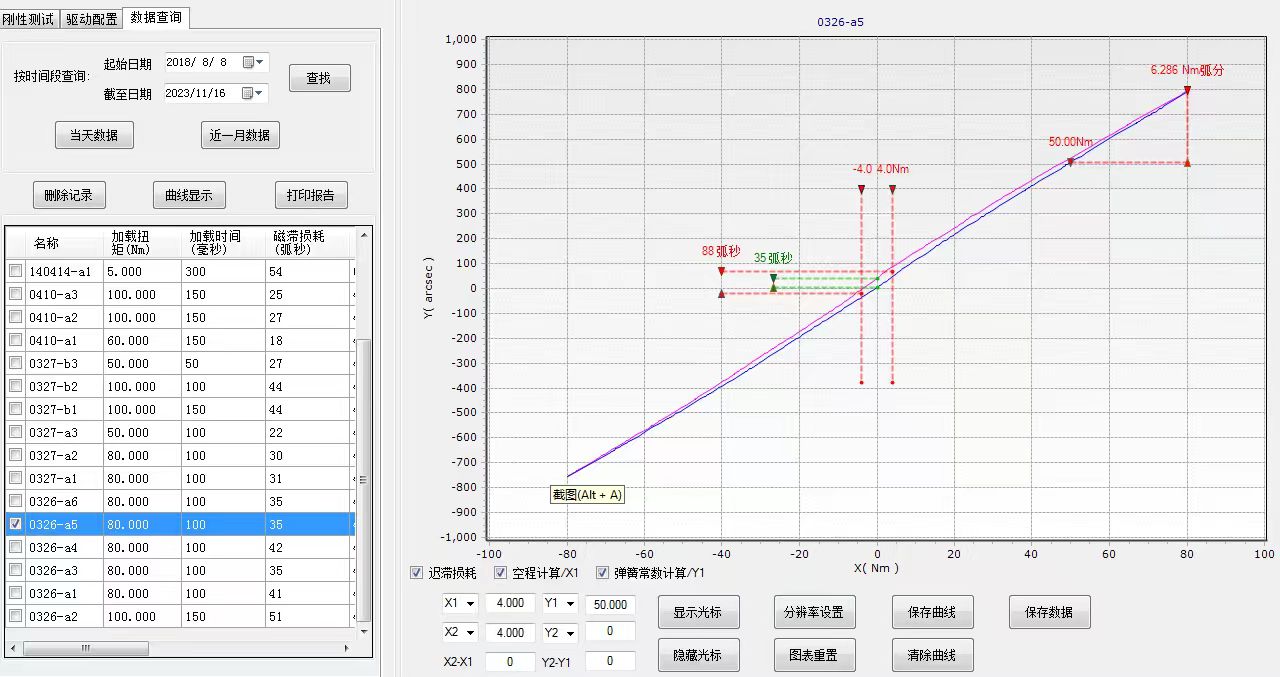Open the Y2 dropdown selector
The width and height of the screenshot is (1280, 677).
click(570, 633)
